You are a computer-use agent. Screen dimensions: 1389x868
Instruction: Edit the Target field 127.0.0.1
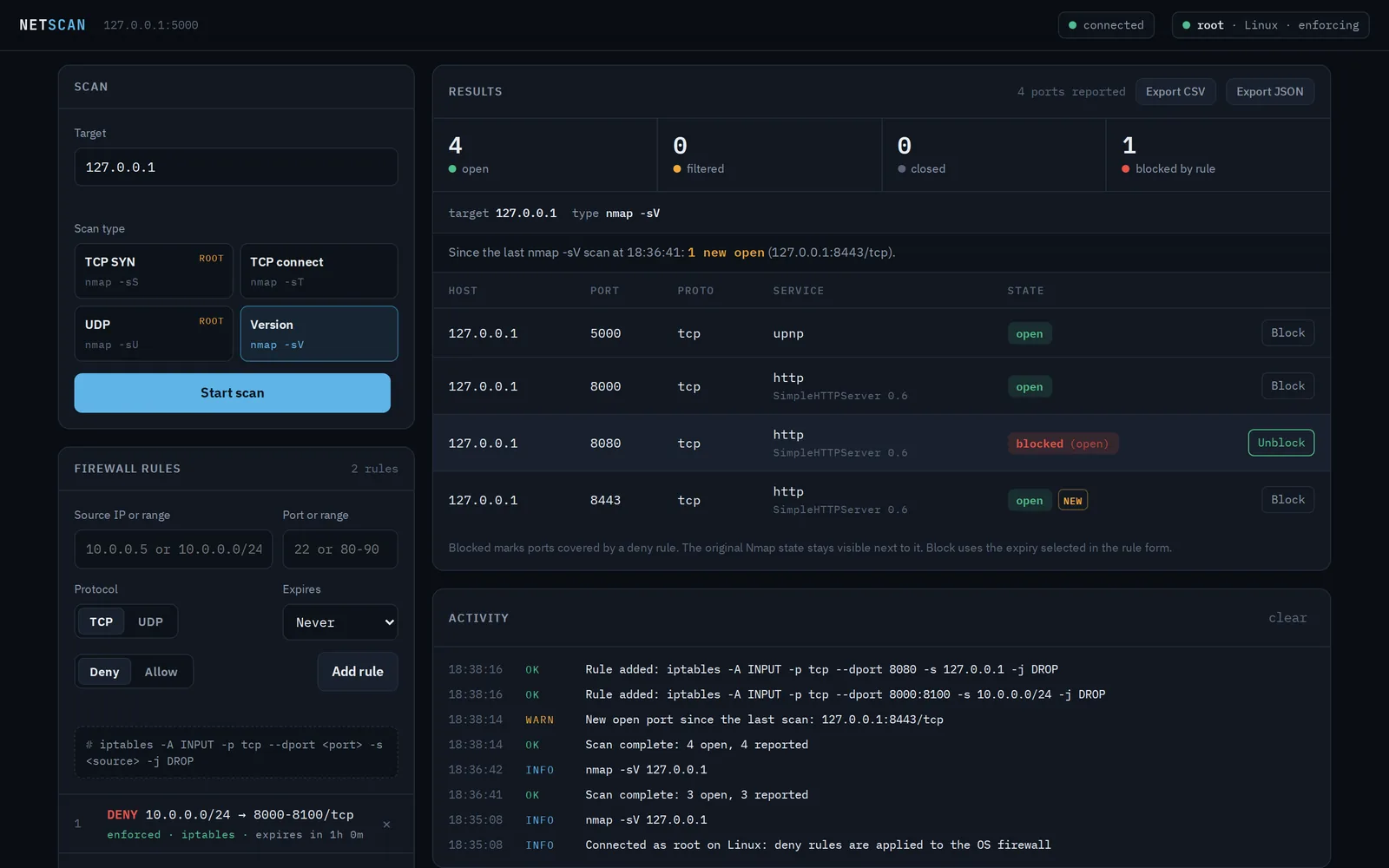(236, 167)
